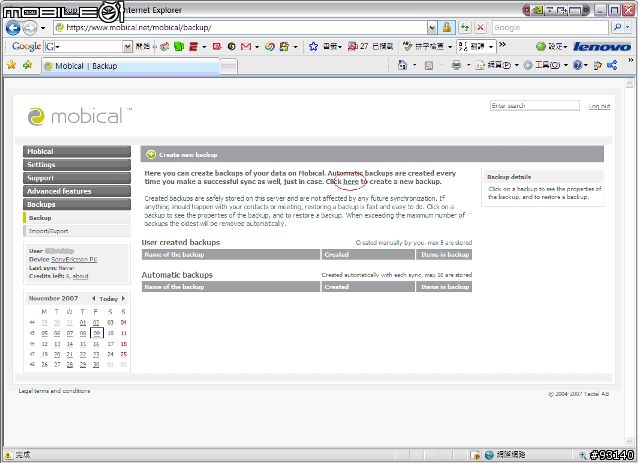Viewport: 638px width, 463px height.
Task: Open the search provider dropdown arrow
Action: pyautogui.click(x=628, y=27)
